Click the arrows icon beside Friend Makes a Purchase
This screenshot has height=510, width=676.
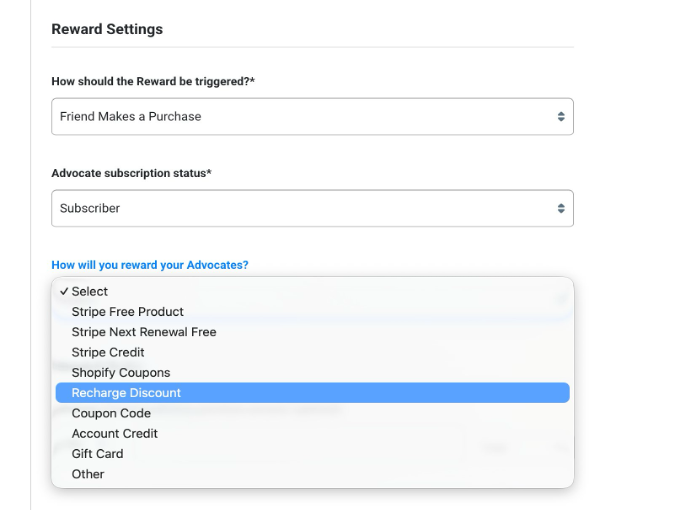click(561, 117)
